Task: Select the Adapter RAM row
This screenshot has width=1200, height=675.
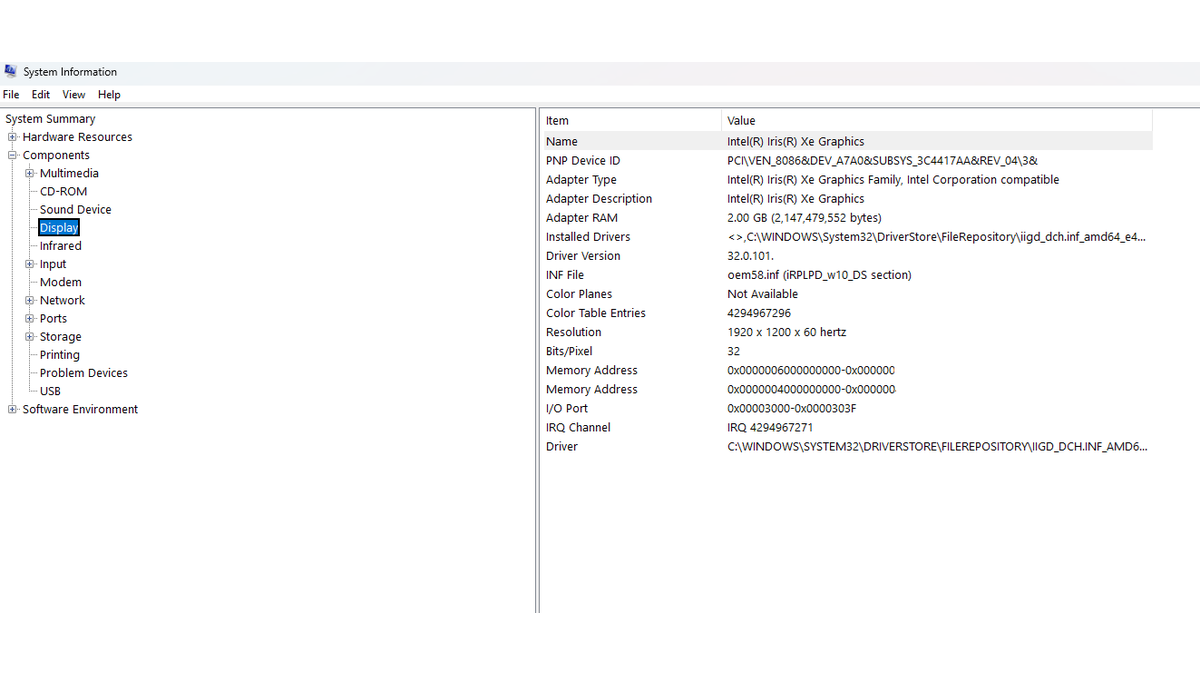Action: 847,218
